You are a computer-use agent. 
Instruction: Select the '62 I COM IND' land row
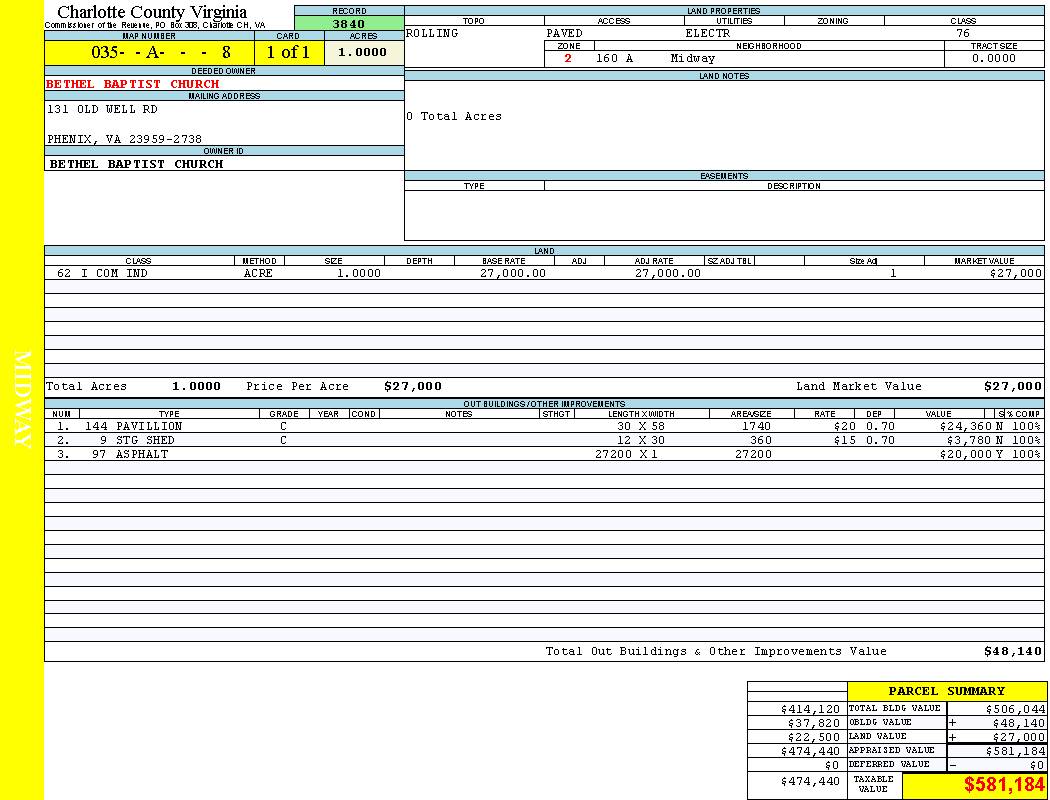(x=102, y=273)
